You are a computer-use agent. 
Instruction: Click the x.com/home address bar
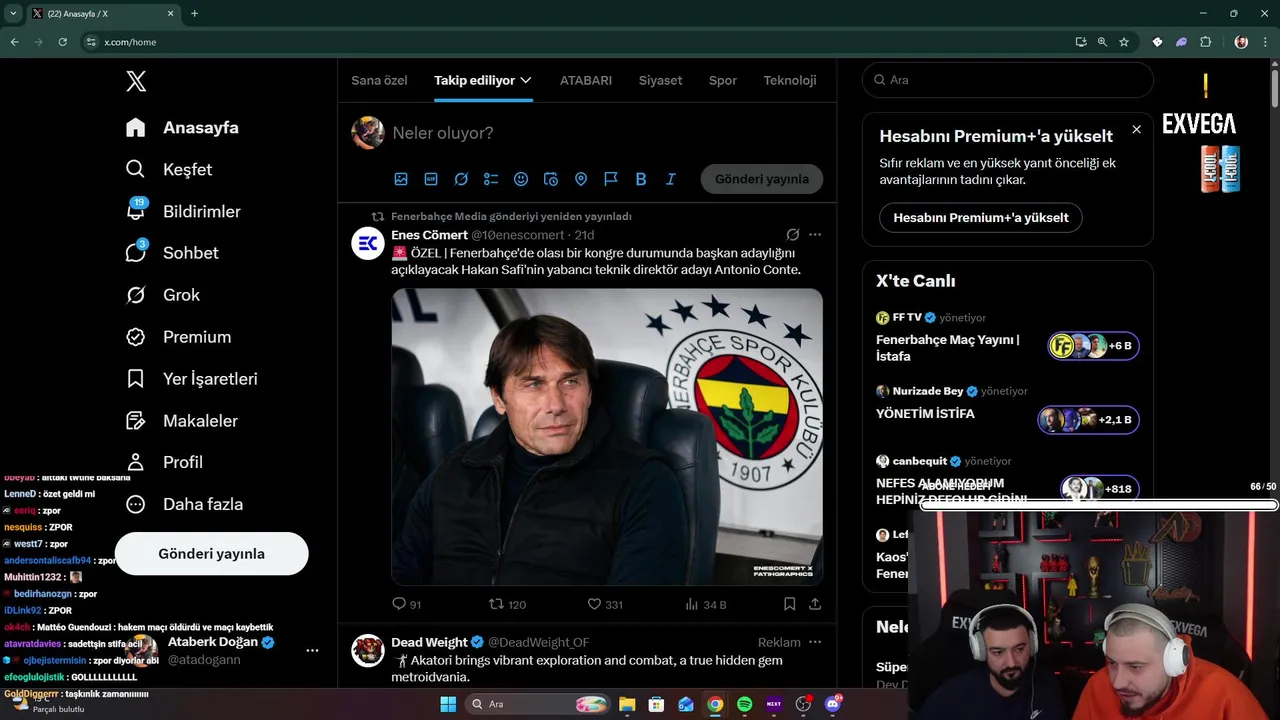point(575,42)
